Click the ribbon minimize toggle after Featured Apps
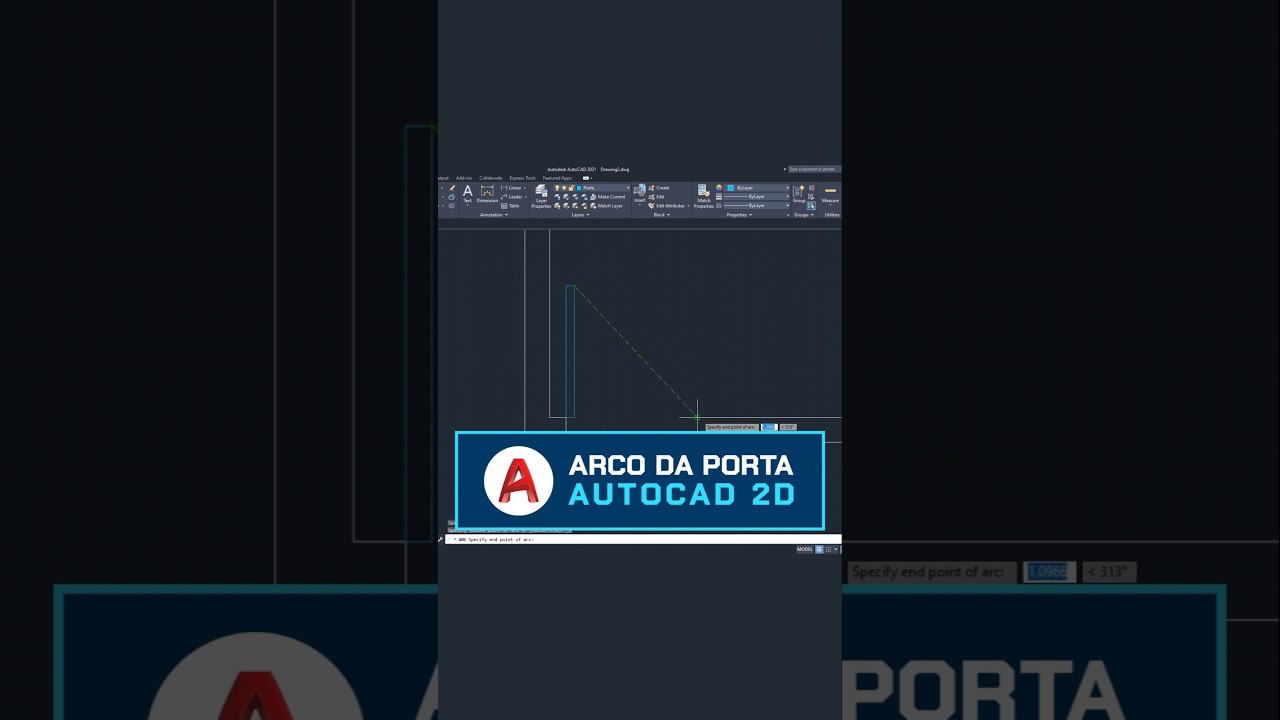1280x720 pixels. coord(587,178)
